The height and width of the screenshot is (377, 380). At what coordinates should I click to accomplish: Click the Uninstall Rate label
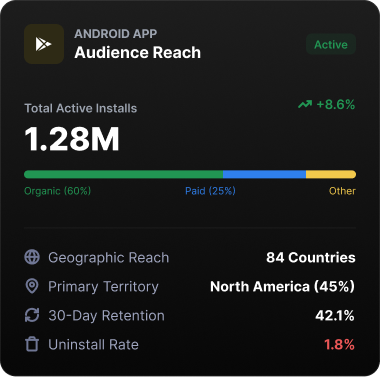coord(93,344)
